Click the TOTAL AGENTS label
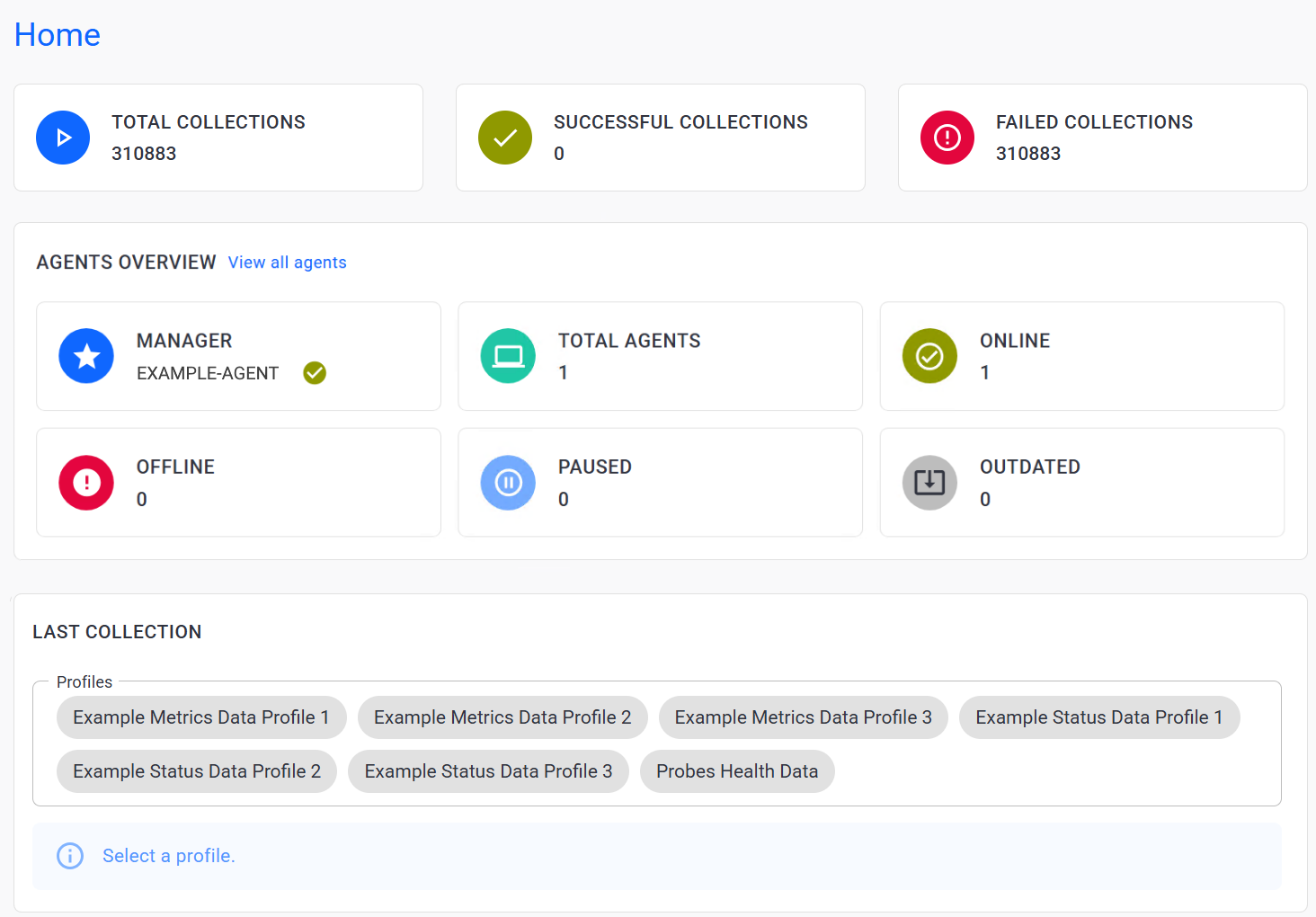 (x=629, y=341)
